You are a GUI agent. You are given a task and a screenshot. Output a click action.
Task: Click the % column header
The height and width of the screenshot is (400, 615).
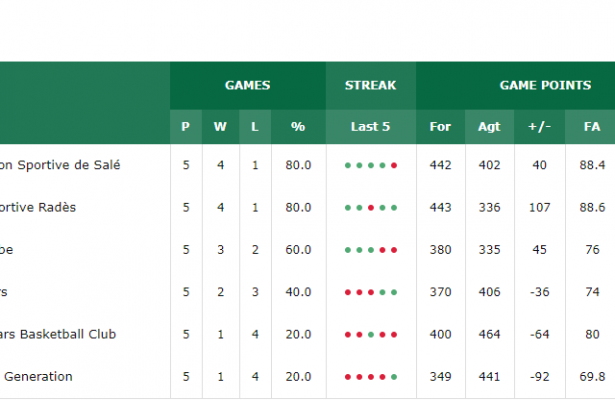pyautogui.click(x=298, y=127)
